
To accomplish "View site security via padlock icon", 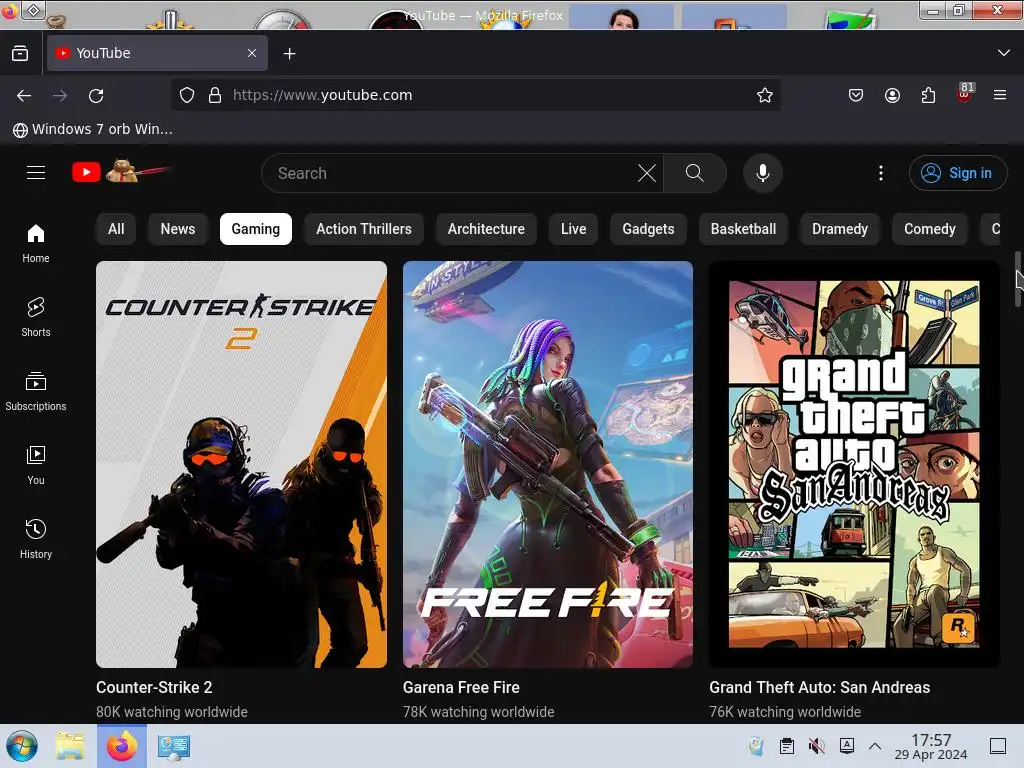I will point(215,95).
